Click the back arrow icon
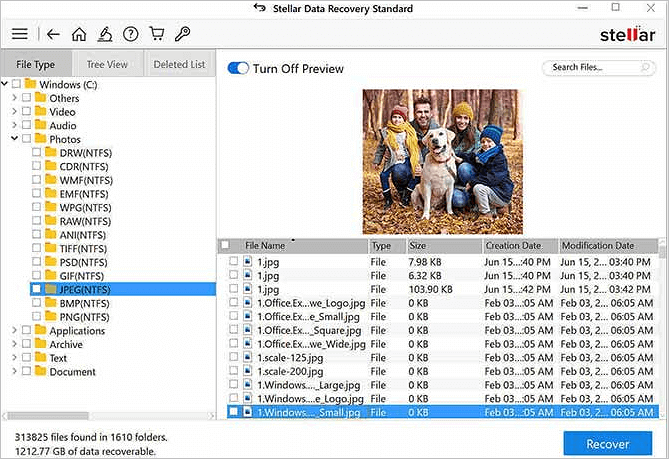Image resolution: width=669 pixels, height=459 pixels. [53, 34]
